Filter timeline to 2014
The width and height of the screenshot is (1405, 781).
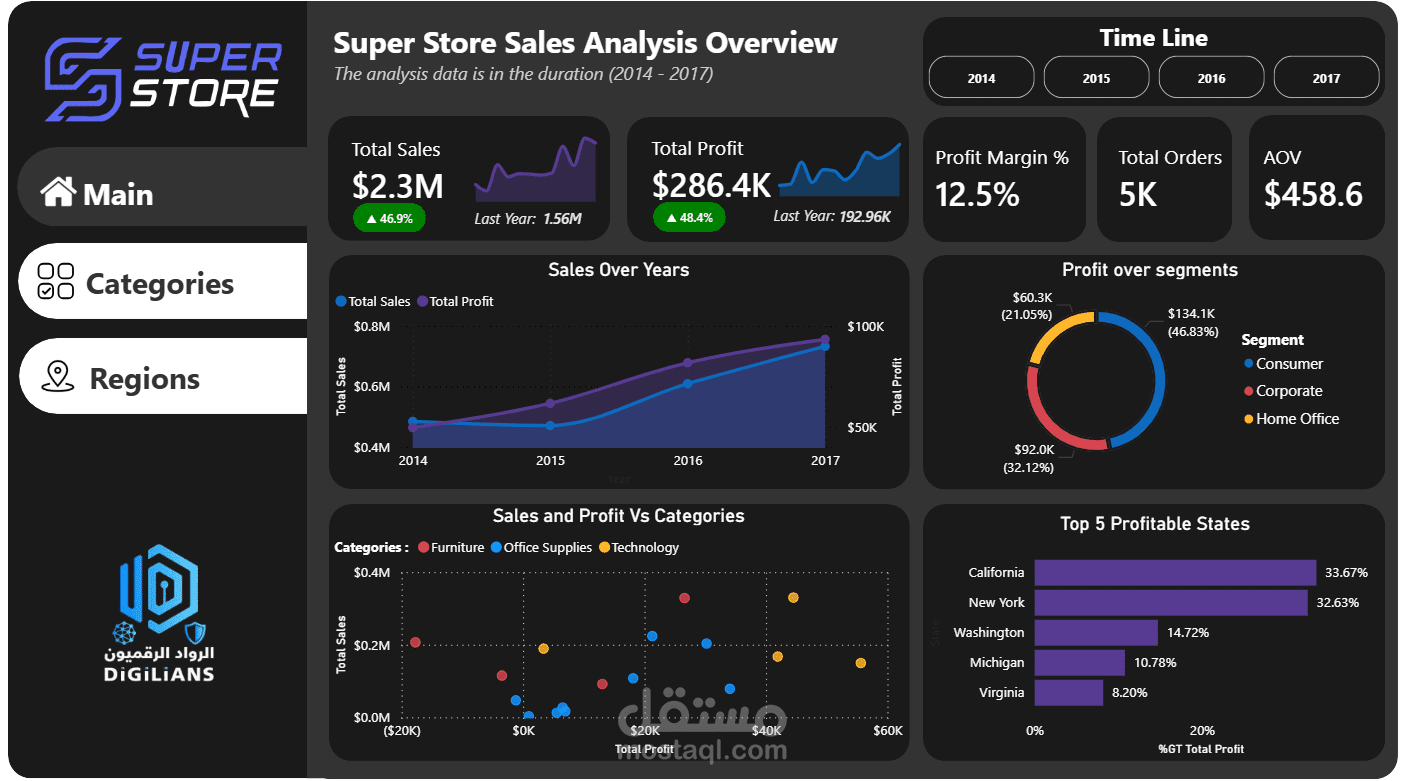pos(981,77)
